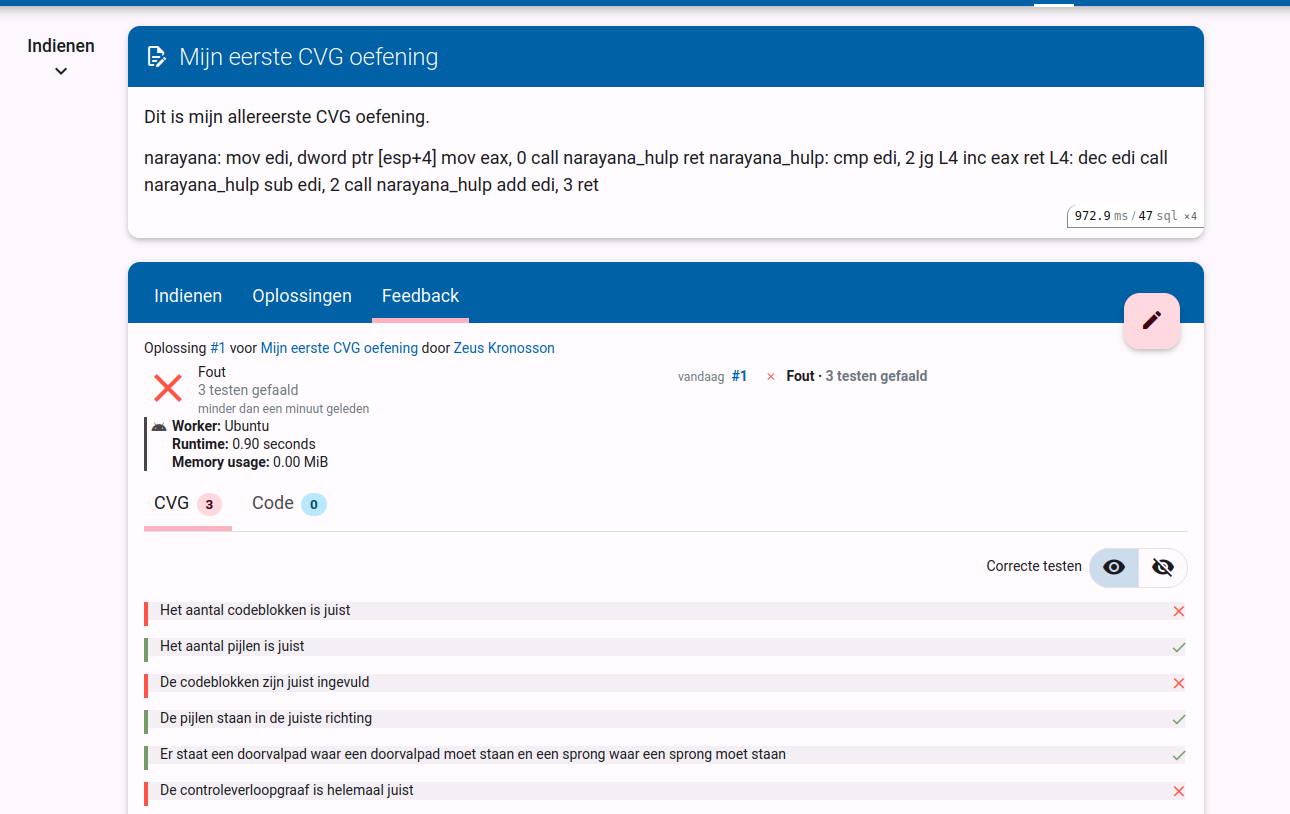Open the Code tab with badge 0
This screenshot has height=814, width=1290.
(x=288, y=503)
